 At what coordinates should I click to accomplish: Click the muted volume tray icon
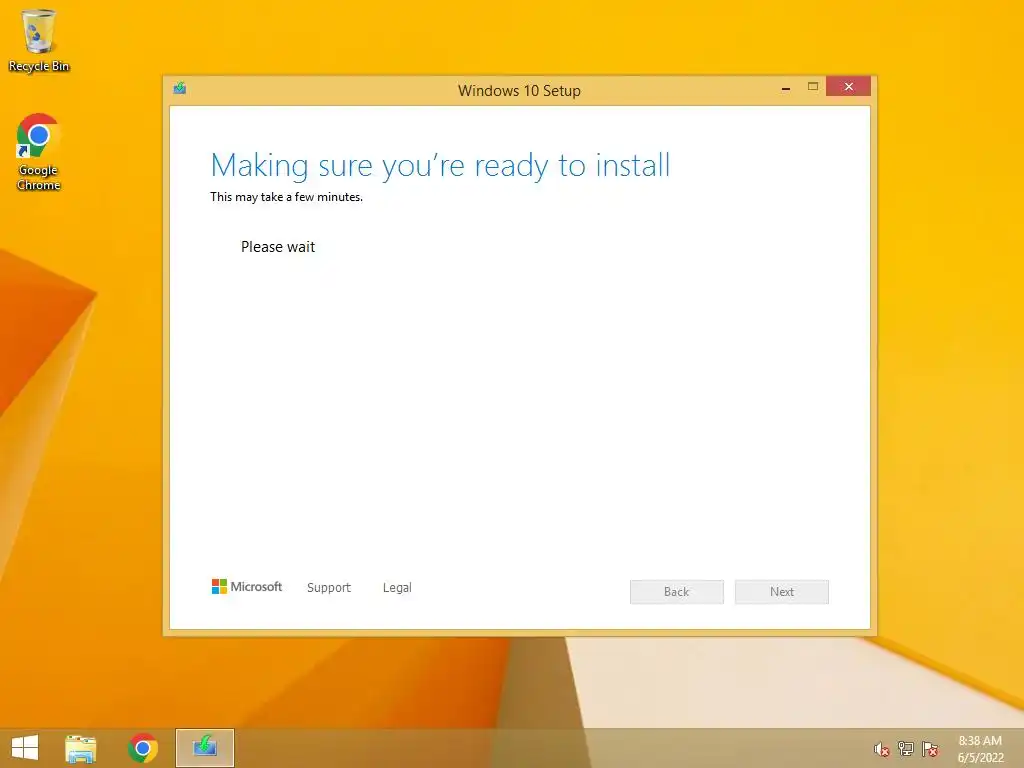pyautogui.click(x=882, y=749)
